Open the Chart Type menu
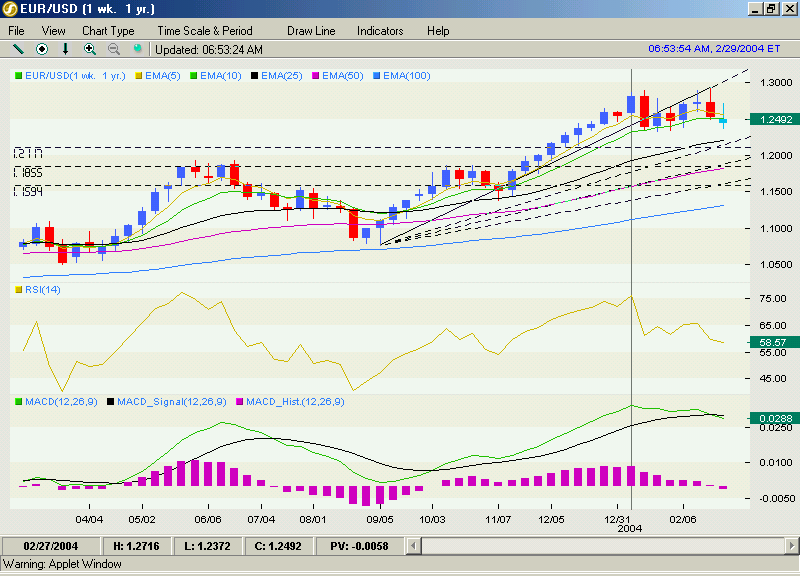Screen dimensions: 800x576 tap(108, 31)
